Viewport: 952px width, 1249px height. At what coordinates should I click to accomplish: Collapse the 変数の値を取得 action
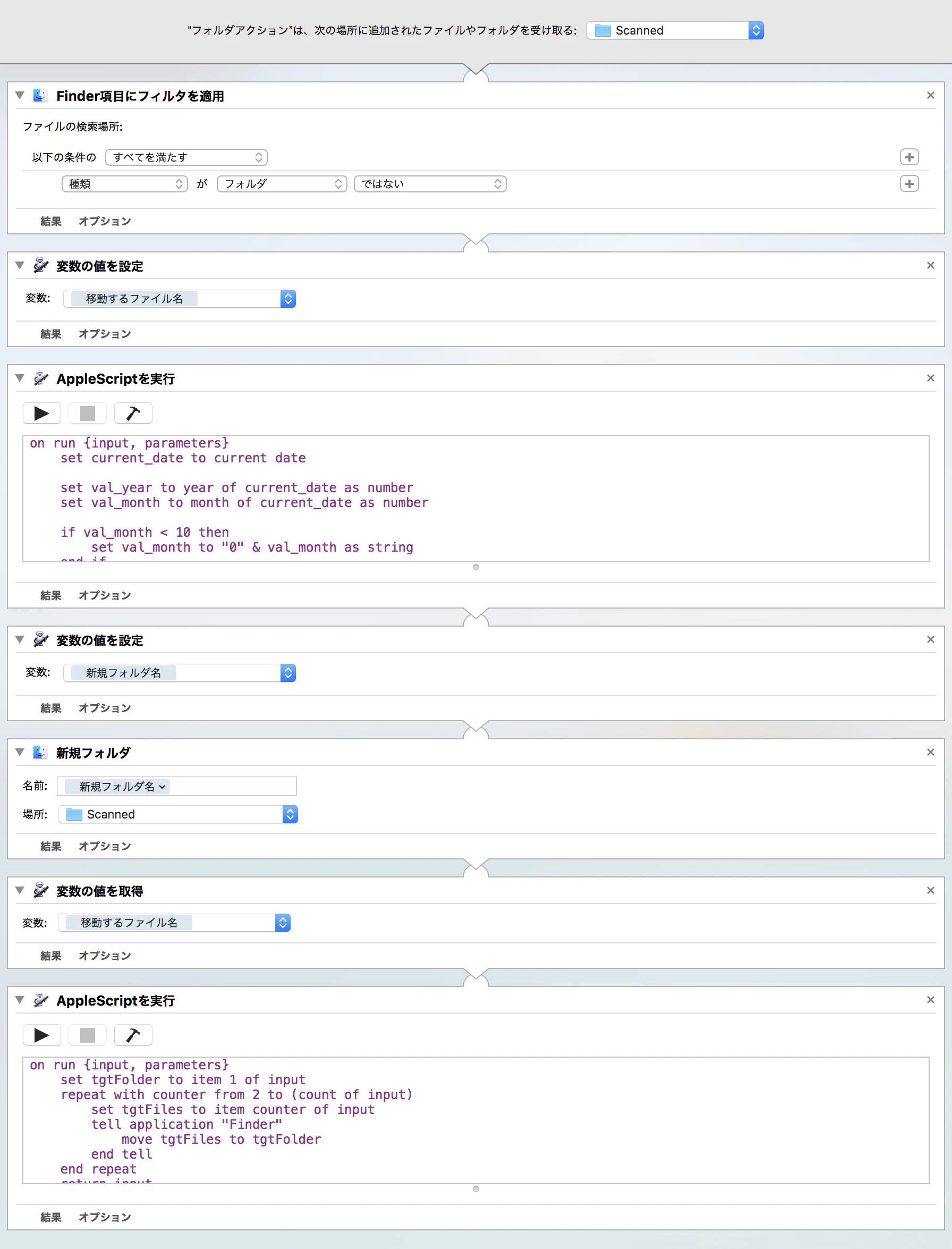pos(20,890)
